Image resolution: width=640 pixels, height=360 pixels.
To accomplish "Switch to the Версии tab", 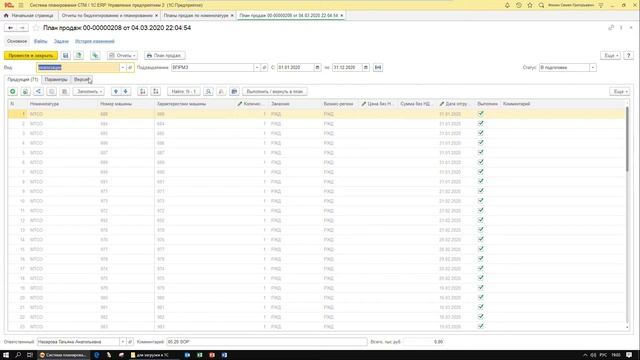I will [82, 80].
